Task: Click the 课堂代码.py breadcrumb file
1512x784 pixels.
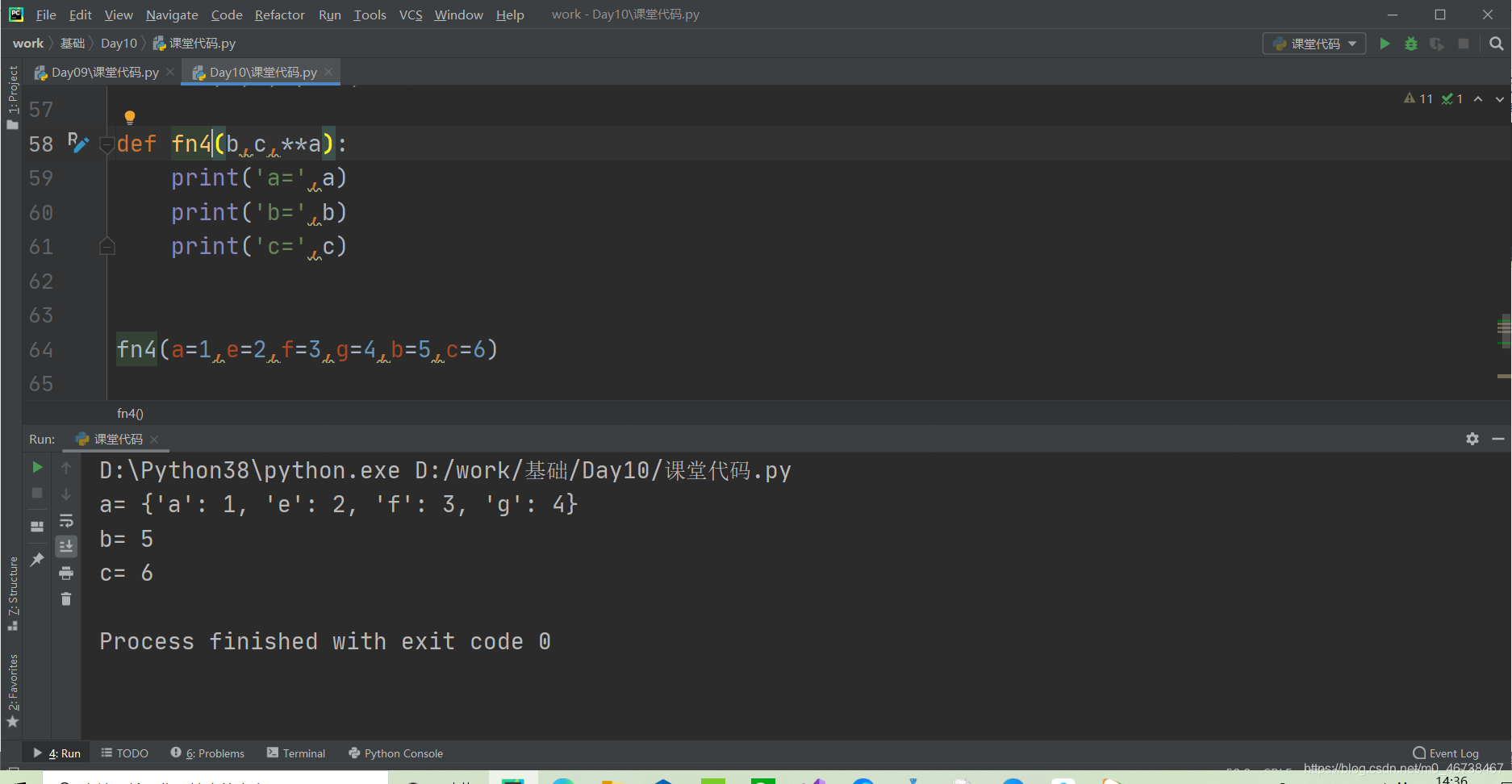Action: click(x=194, y=44)
